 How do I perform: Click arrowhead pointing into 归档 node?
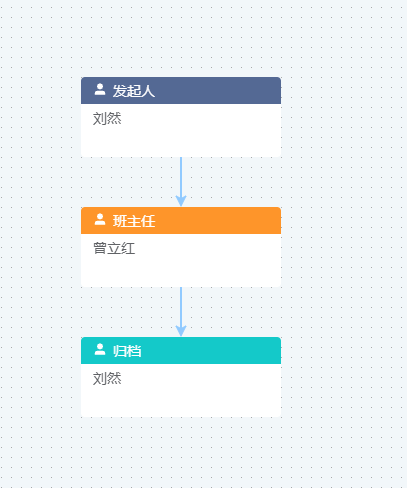(x=181, y=331)
